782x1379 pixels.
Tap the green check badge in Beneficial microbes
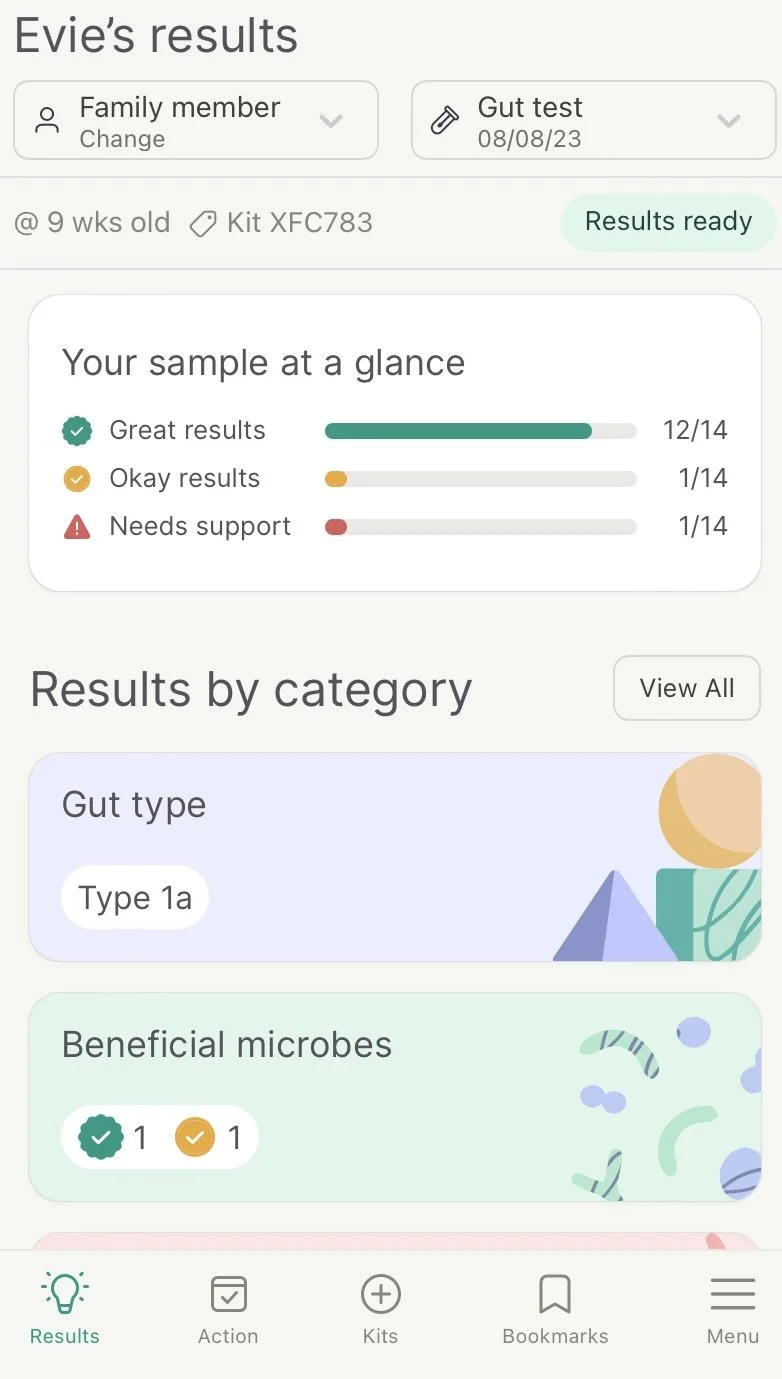[101, 1137]
